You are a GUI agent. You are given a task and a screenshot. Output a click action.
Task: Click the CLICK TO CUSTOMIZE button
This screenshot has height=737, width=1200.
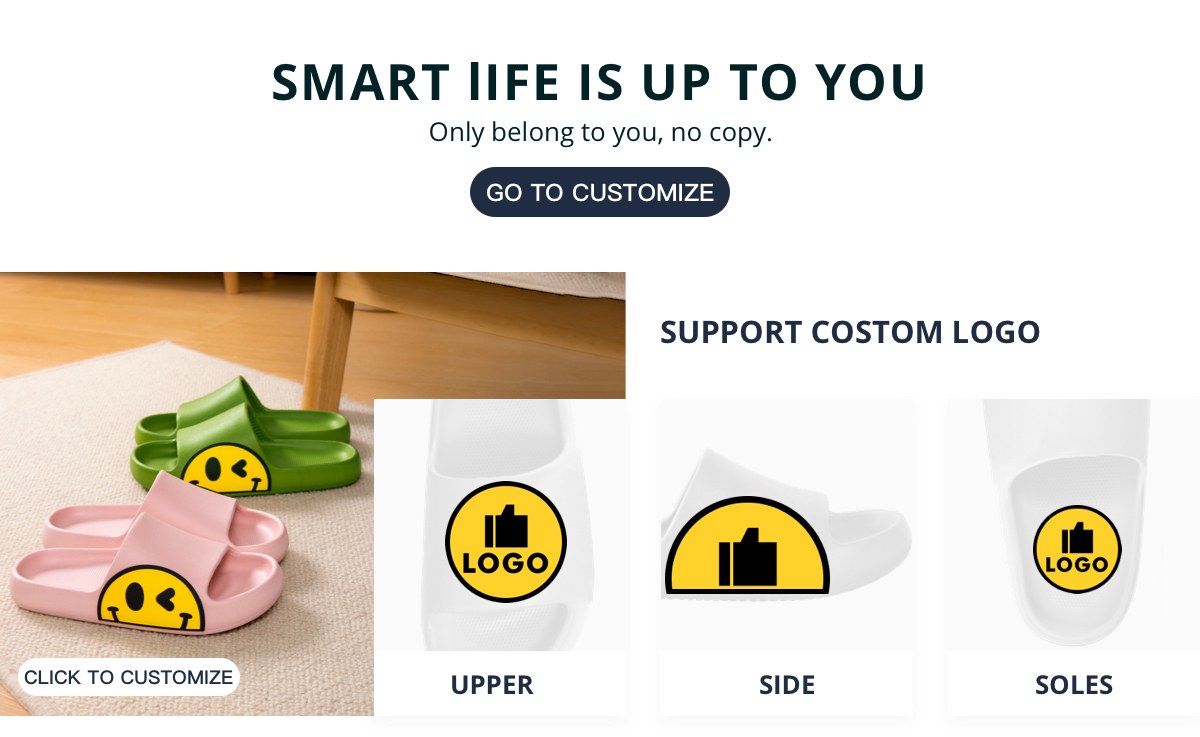pos(128,677)
